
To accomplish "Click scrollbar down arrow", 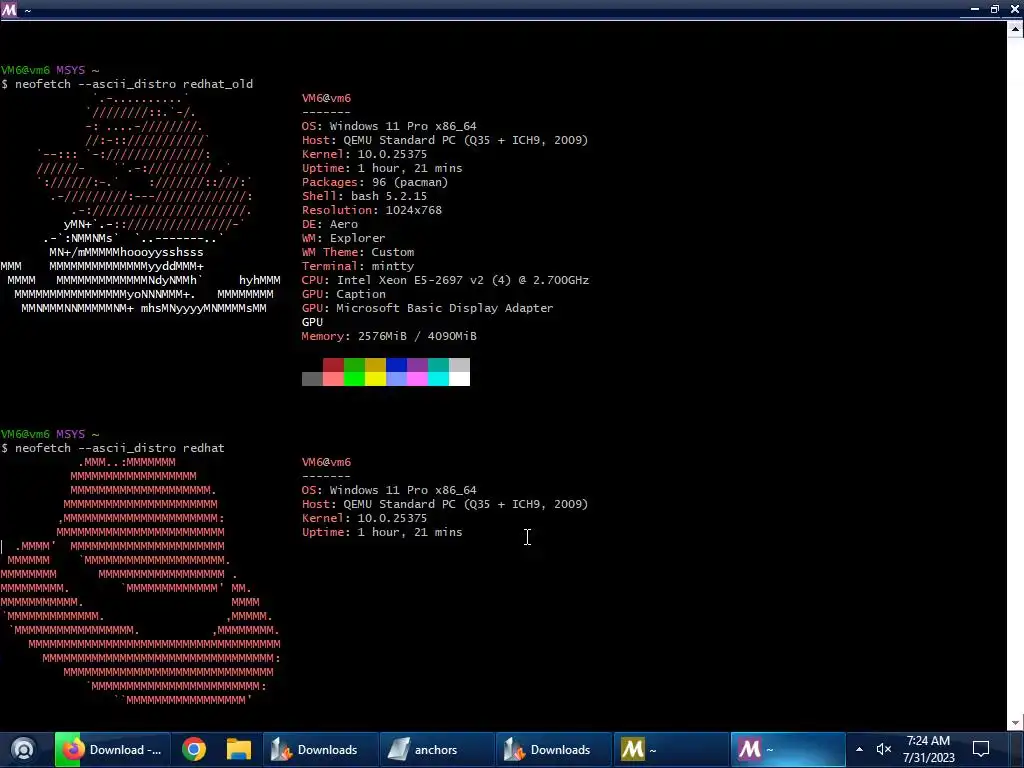I will (x=1015, y=722).
